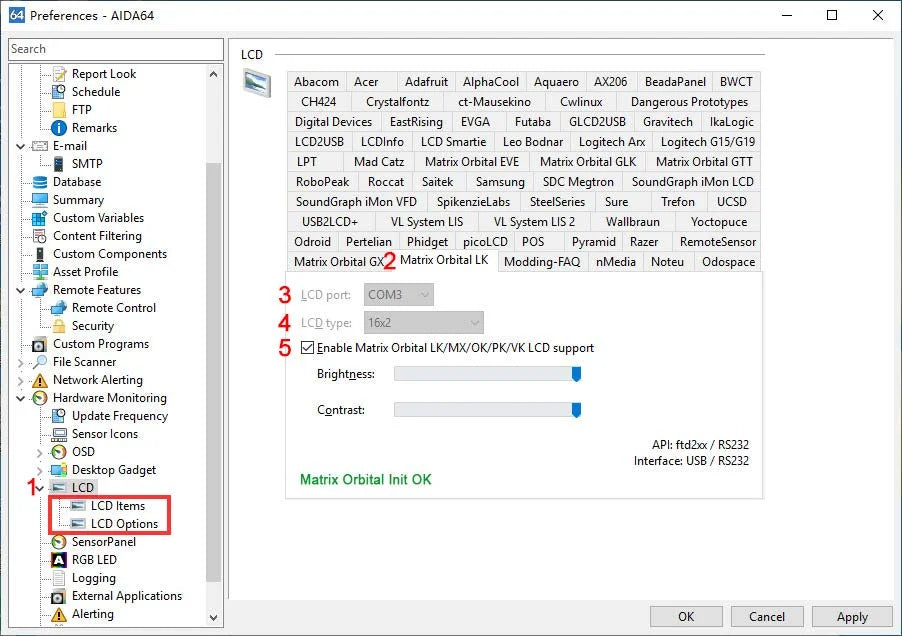
Task: Click the Cancel button
Action: coord(767,616)
